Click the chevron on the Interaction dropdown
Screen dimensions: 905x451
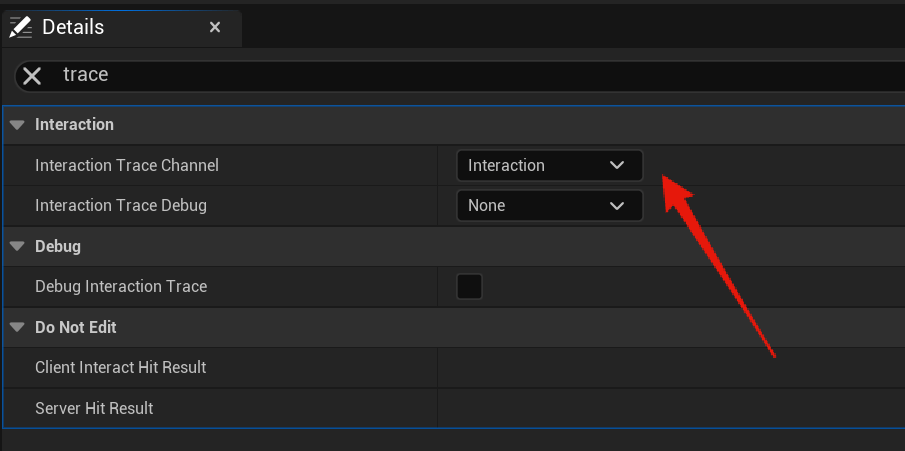(617, 165)
